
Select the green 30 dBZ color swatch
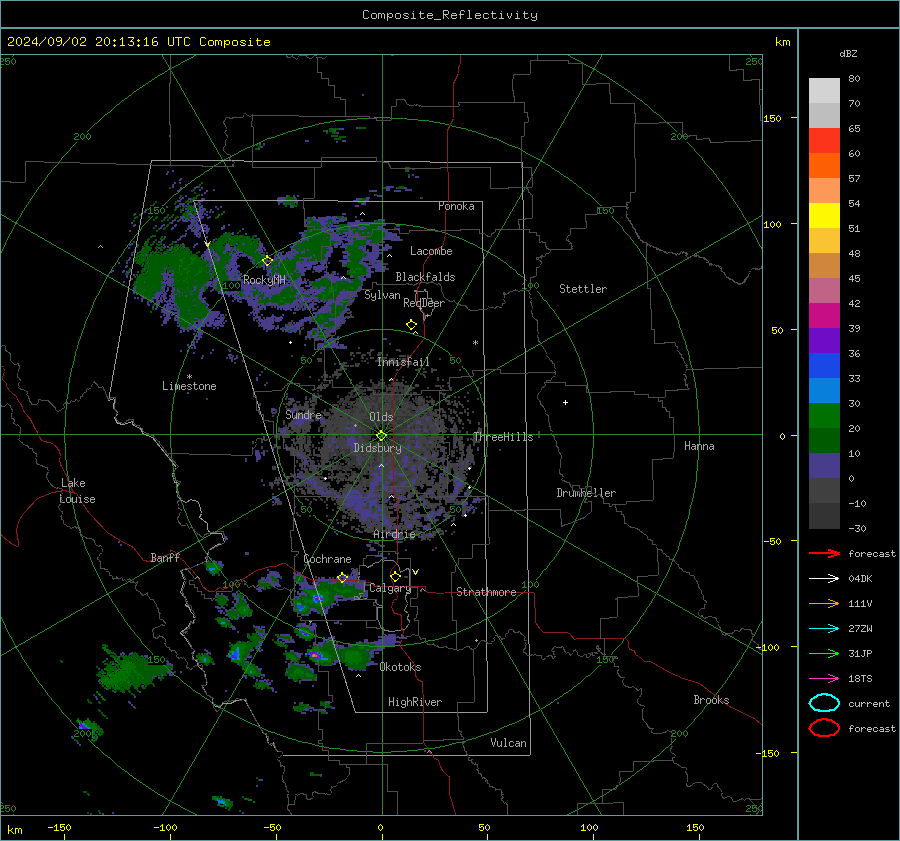point(824,416)
